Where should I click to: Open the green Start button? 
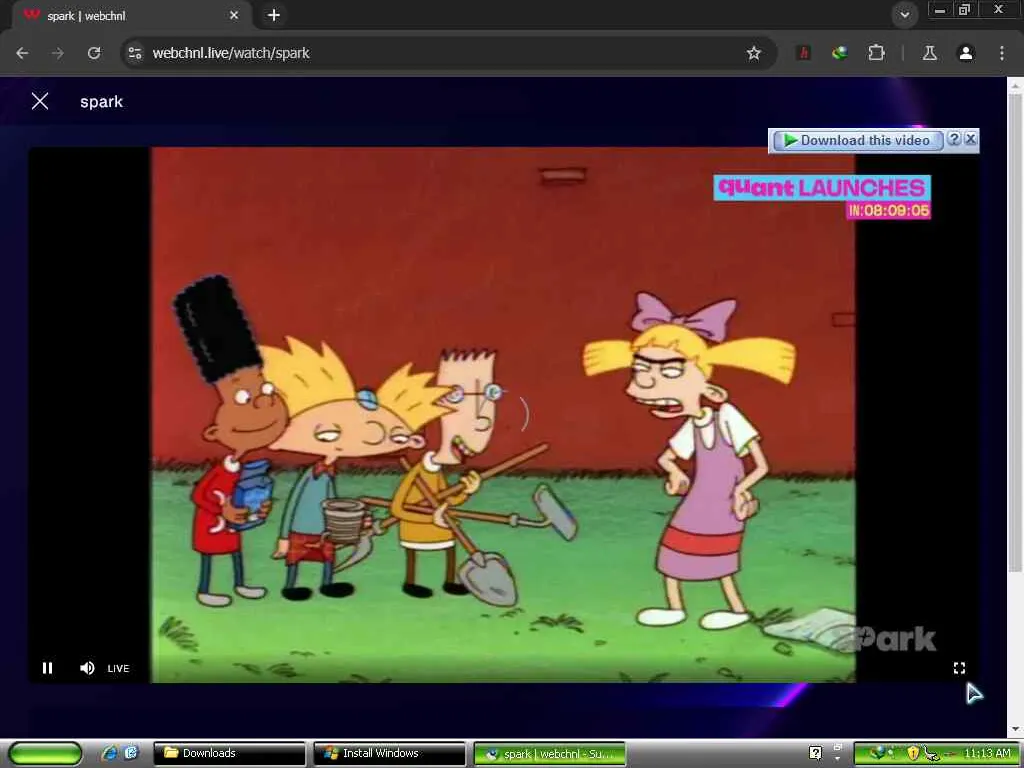[x=46, y=754]
